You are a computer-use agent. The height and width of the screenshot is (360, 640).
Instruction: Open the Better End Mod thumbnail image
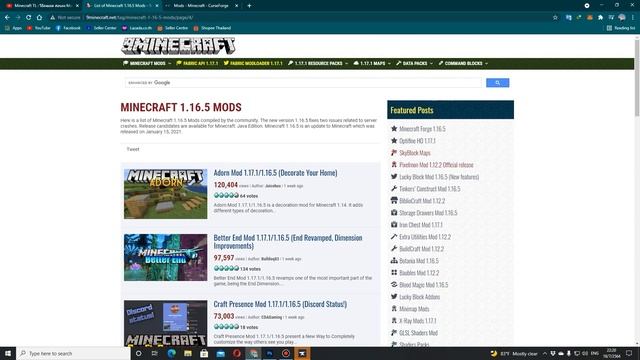click(166, 257)
